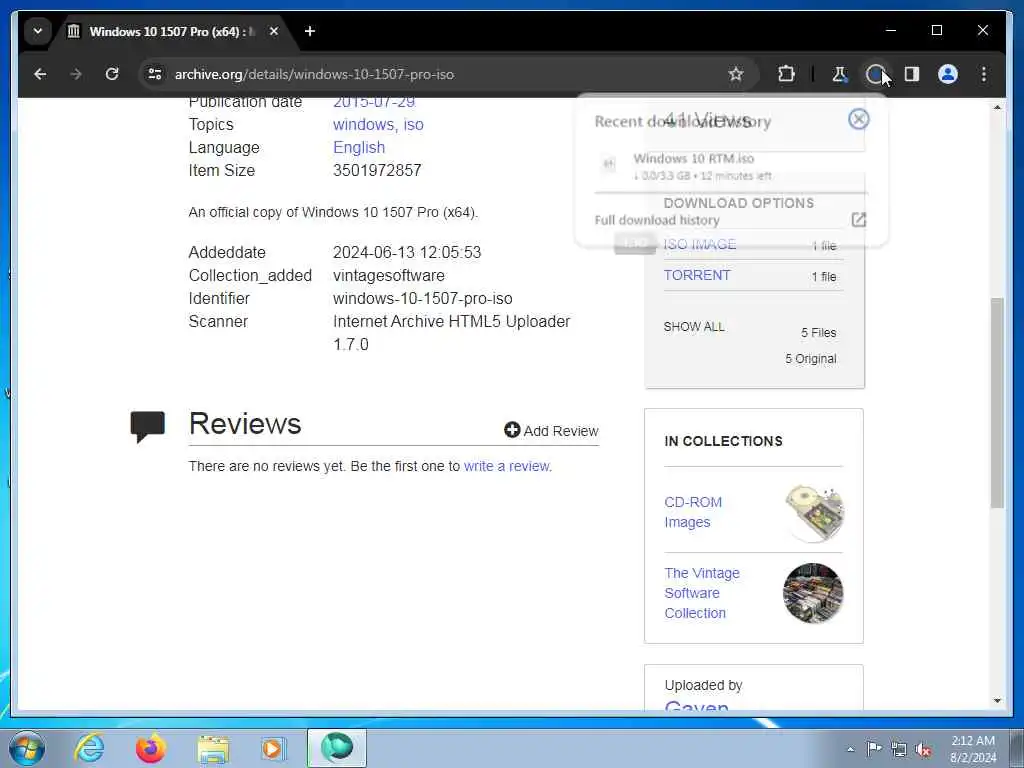Close the recent download history popup
This screenshot has height=768, width=1024.
[x=859, y=119]
